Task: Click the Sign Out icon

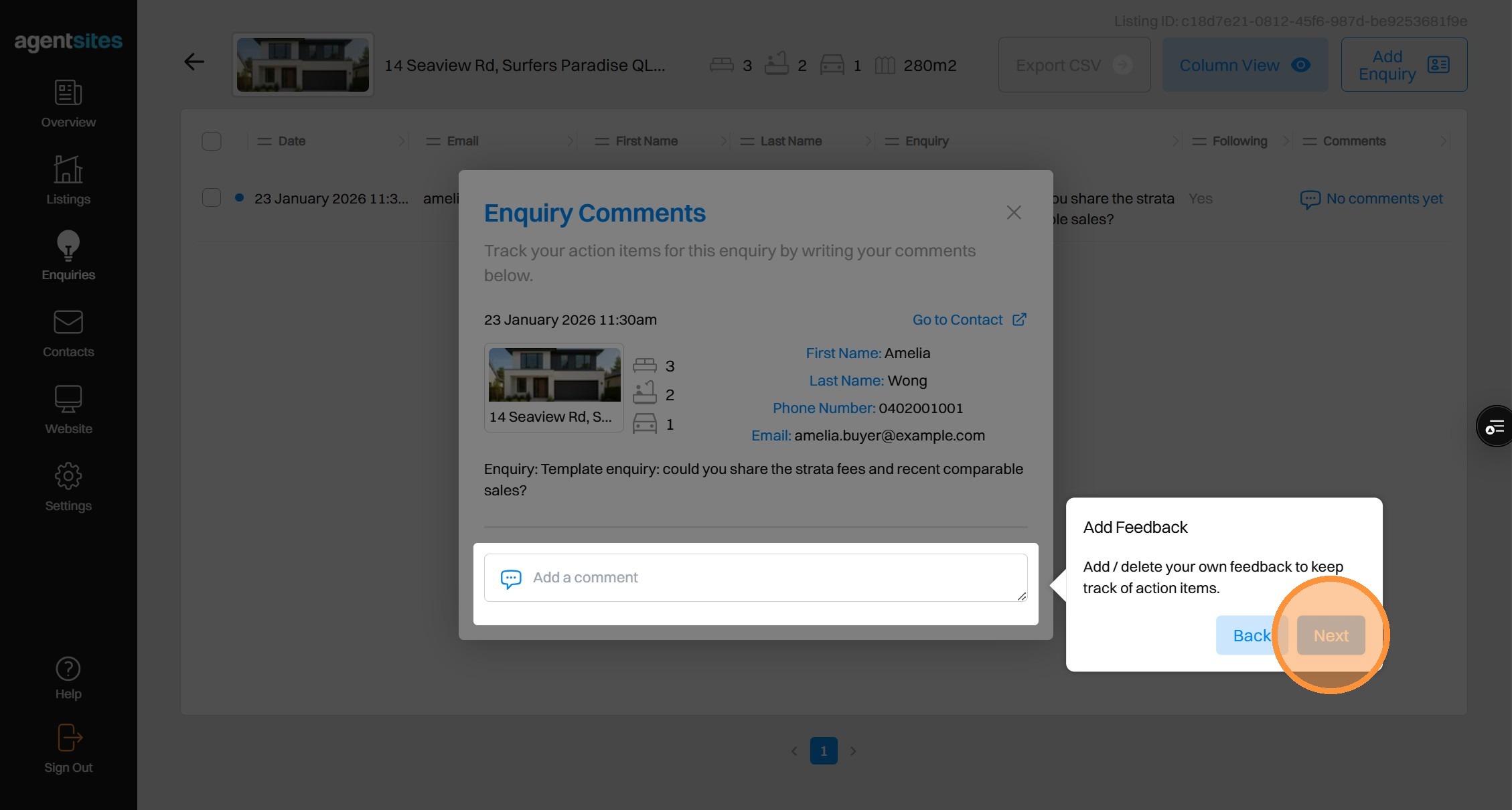Action: pos(69,738)
